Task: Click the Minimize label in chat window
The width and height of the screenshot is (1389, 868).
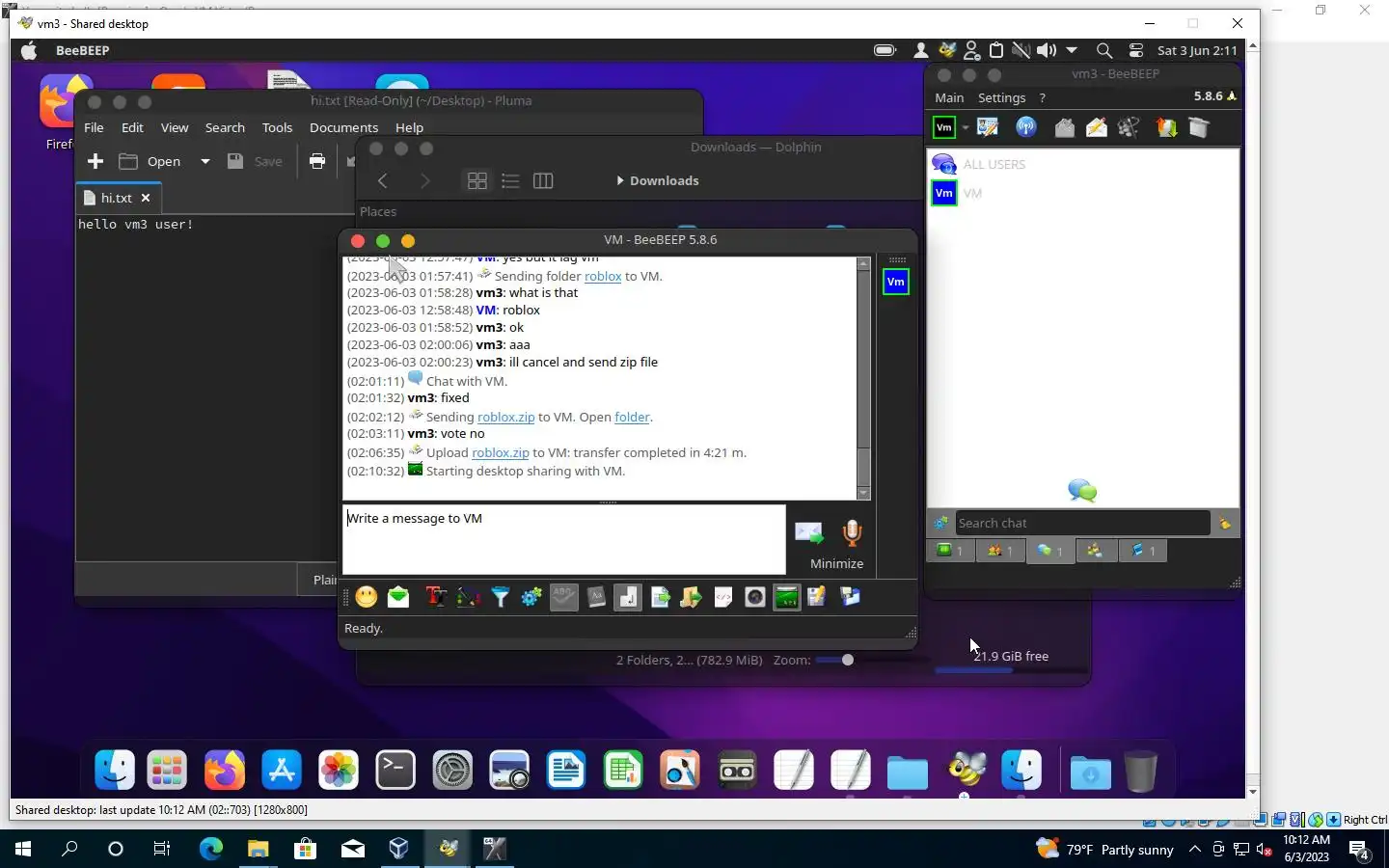Action: click(x=836, y=563)
